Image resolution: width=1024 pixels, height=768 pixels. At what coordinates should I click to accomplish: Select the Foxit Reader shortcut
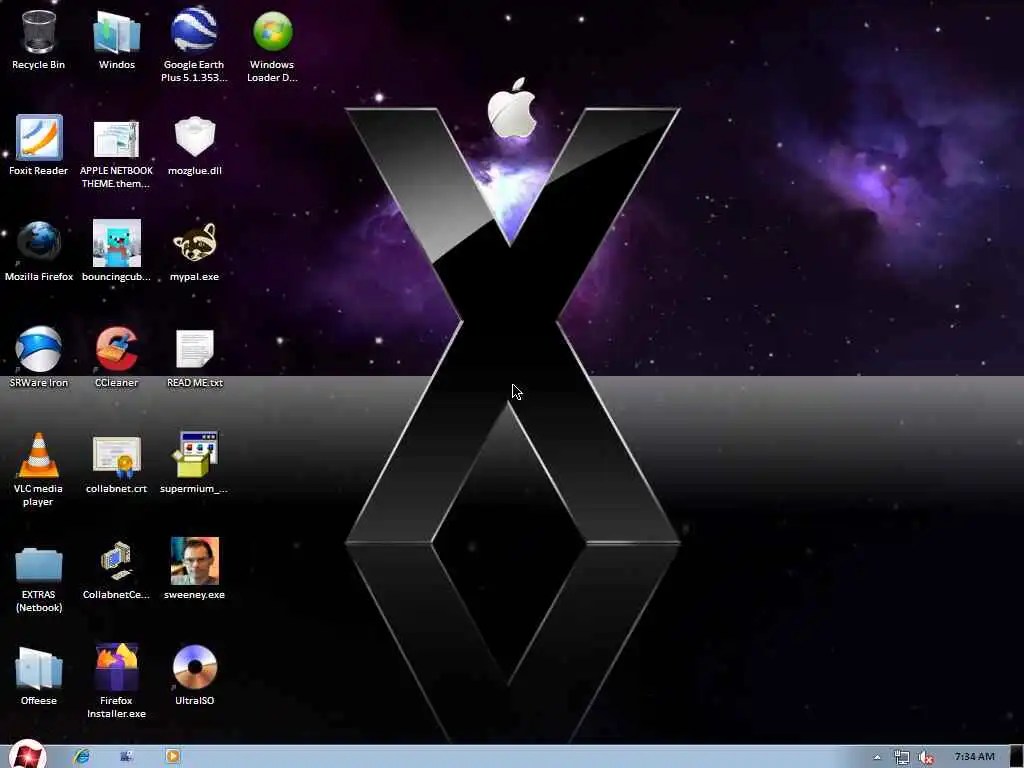coord(39,137)
